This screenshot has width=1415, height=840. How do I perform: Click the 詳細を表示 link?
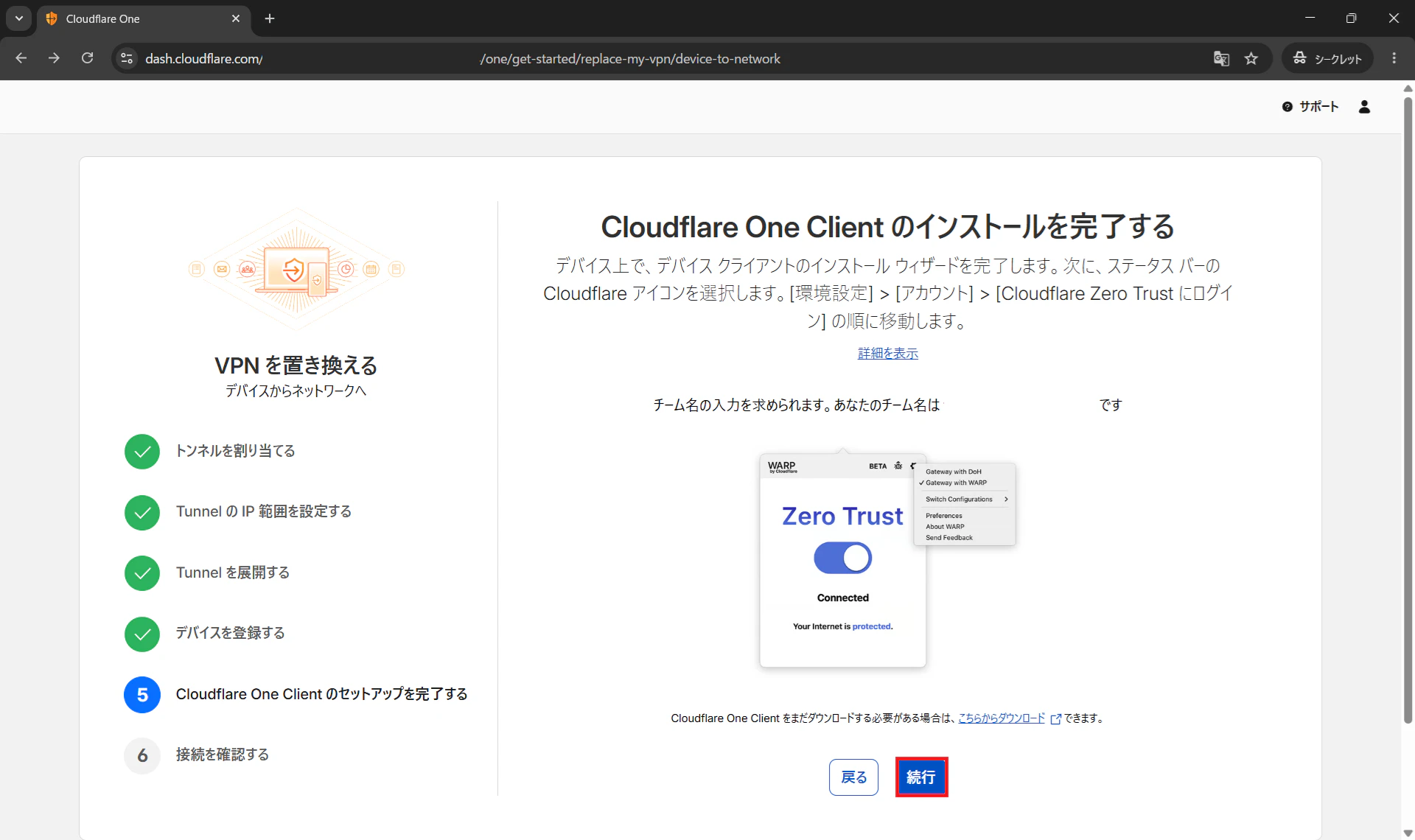[x=887, y=354]
